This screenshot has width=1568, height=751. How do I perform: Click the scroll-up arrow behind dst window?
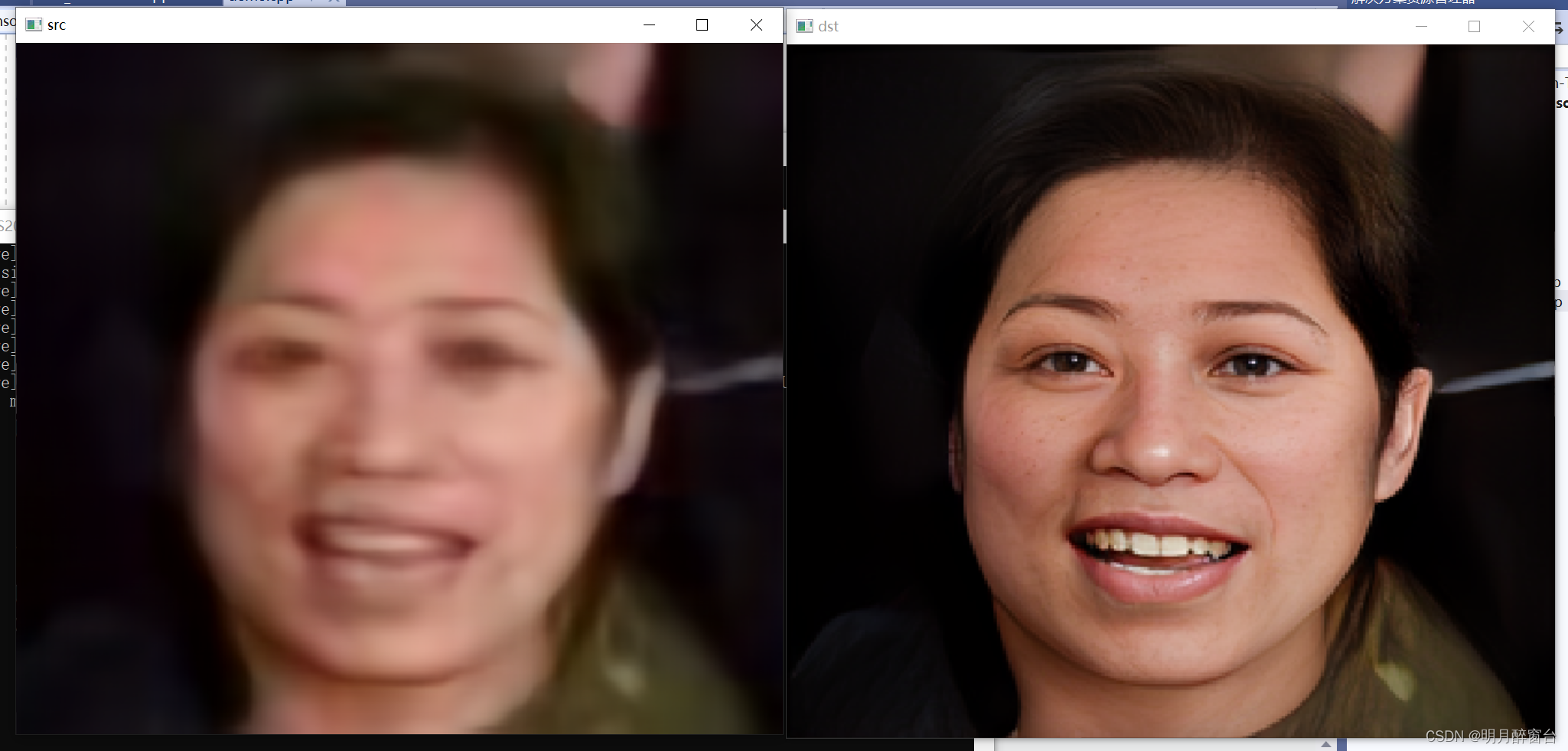(1326, 744)
